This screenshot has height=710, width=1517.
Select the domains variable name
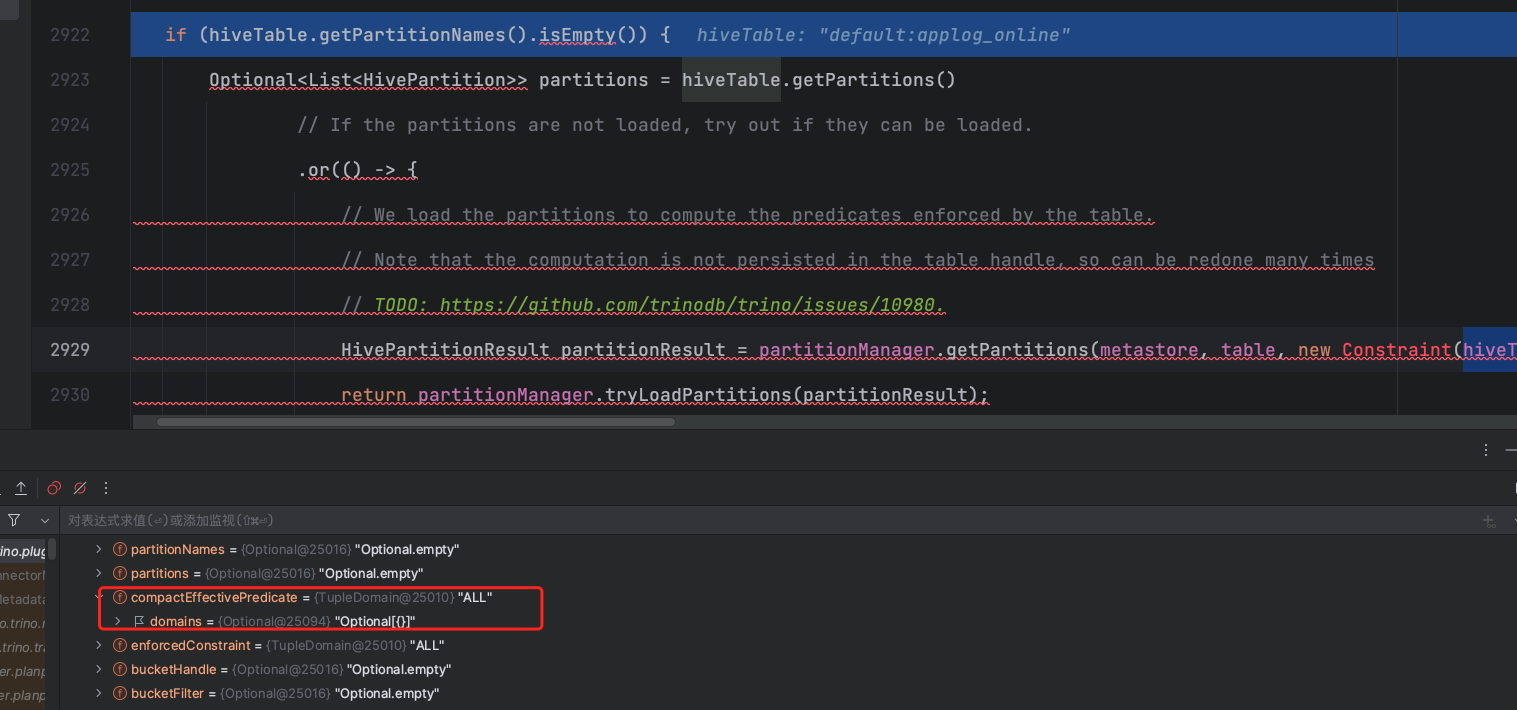(x=175, y=621)
